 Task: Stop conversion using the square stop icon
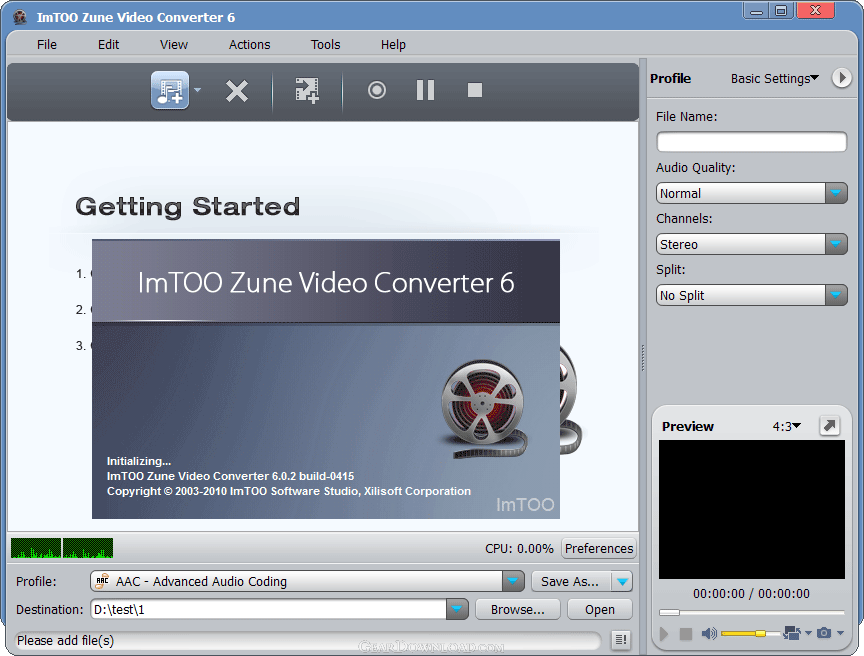coord(474,90)
